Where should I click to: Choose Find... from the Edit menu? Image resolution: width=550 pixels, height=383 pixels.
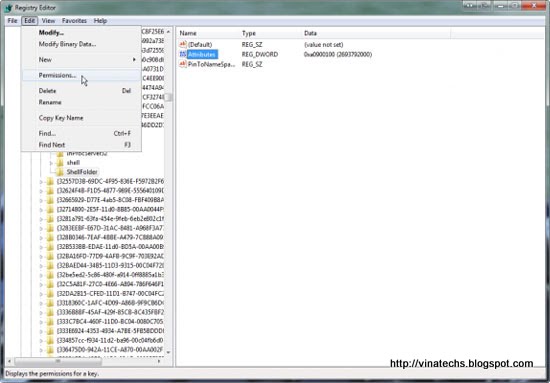click(x=81, y=133)
